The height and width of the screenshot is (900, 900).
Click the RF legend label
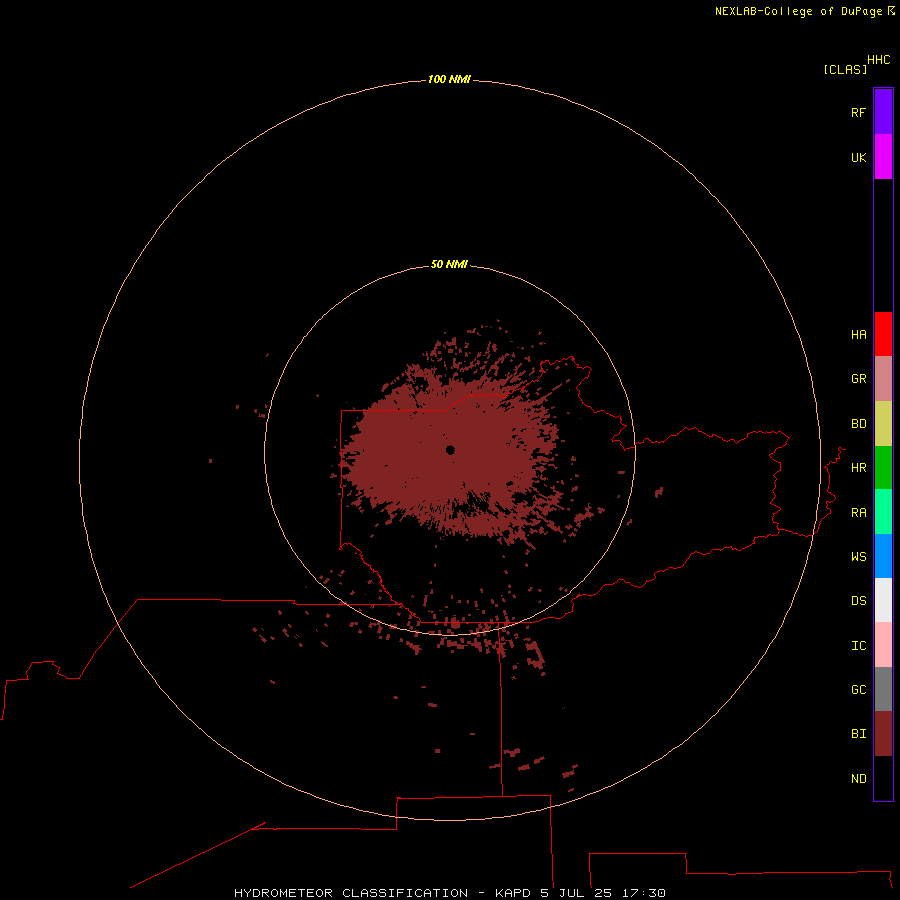[858, 112]
